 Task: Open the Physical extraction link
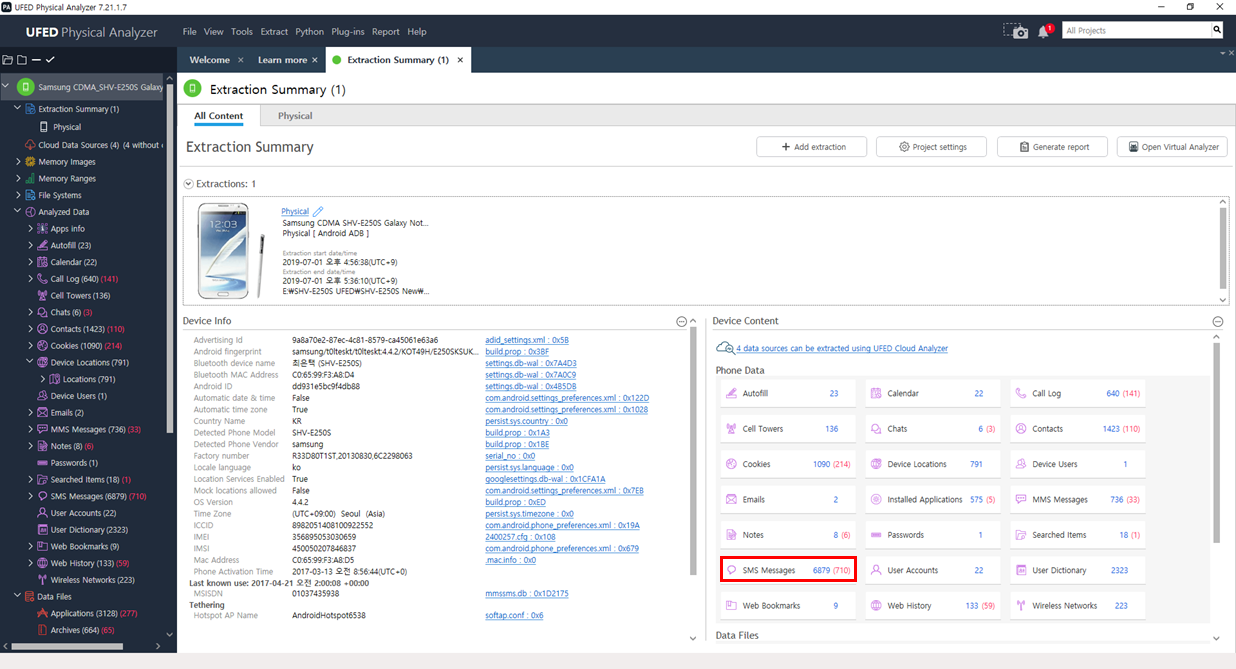[295, 212]
